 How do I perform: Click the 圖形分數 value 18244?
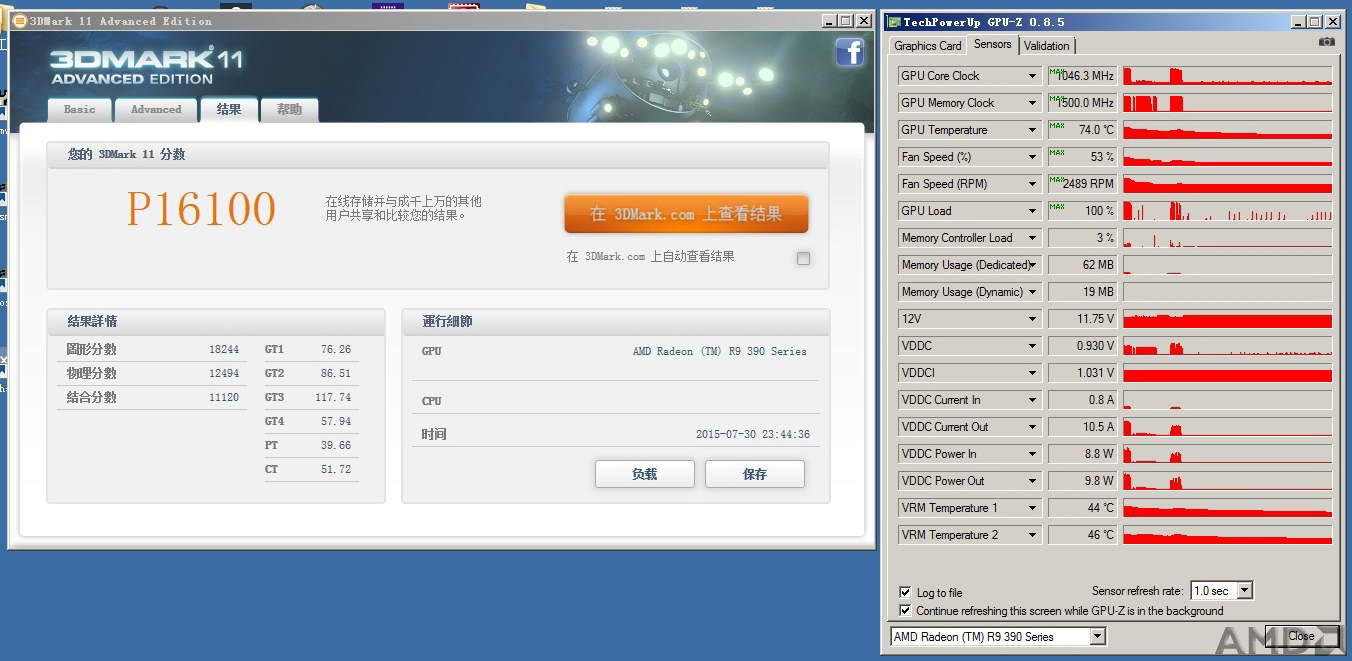224,350
